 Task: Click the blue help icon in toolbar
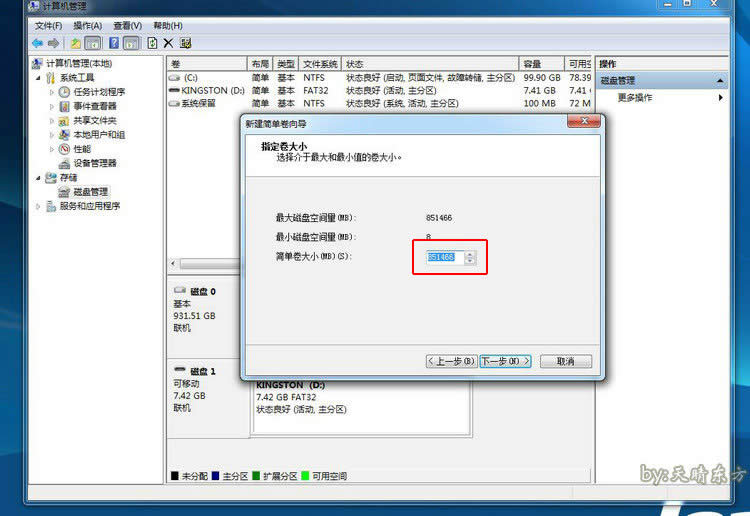tap(113, 43)
